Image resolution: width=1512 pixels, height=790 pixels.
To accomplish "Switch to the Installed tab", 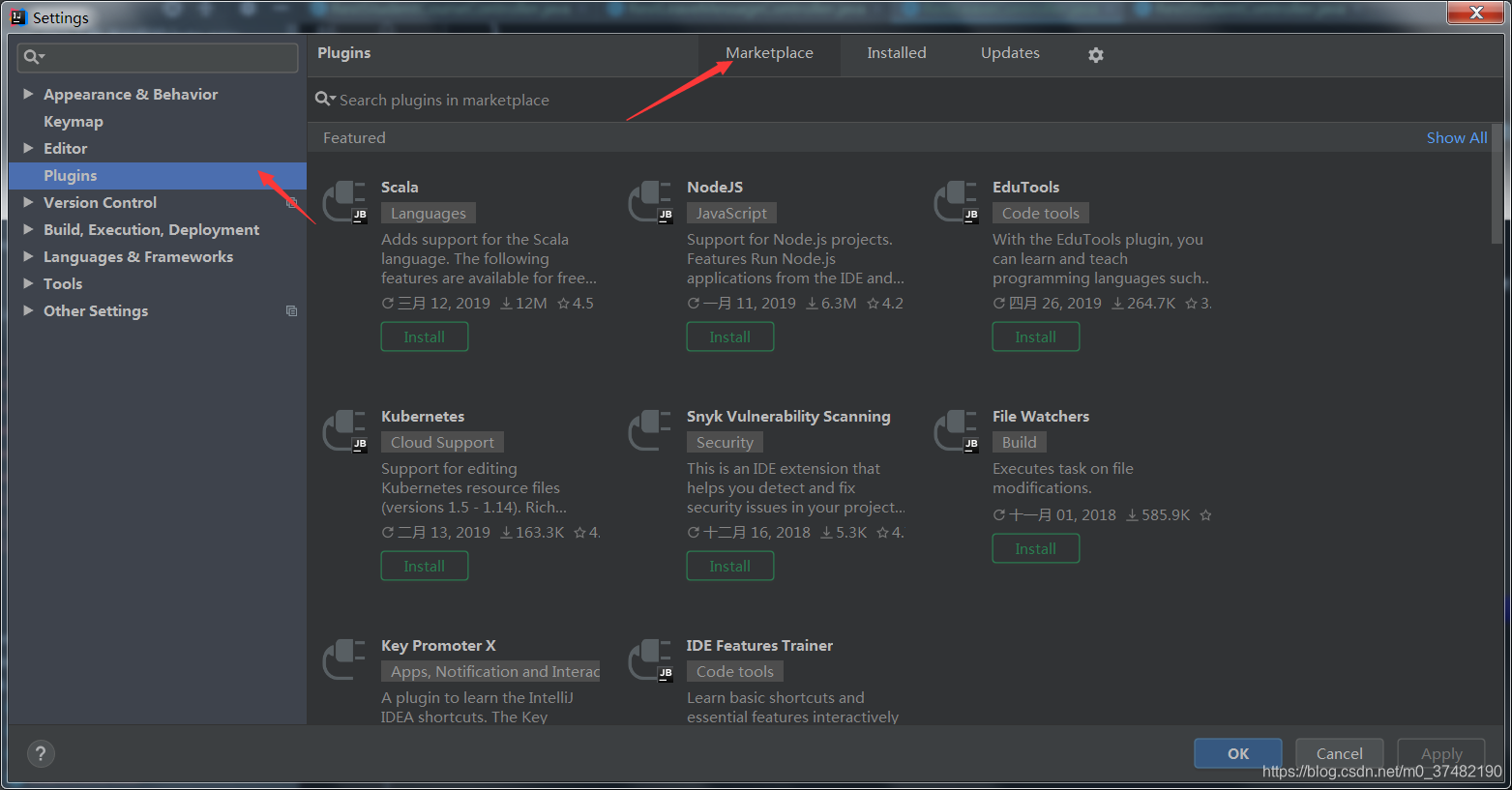I will click(x=896, y=53).
